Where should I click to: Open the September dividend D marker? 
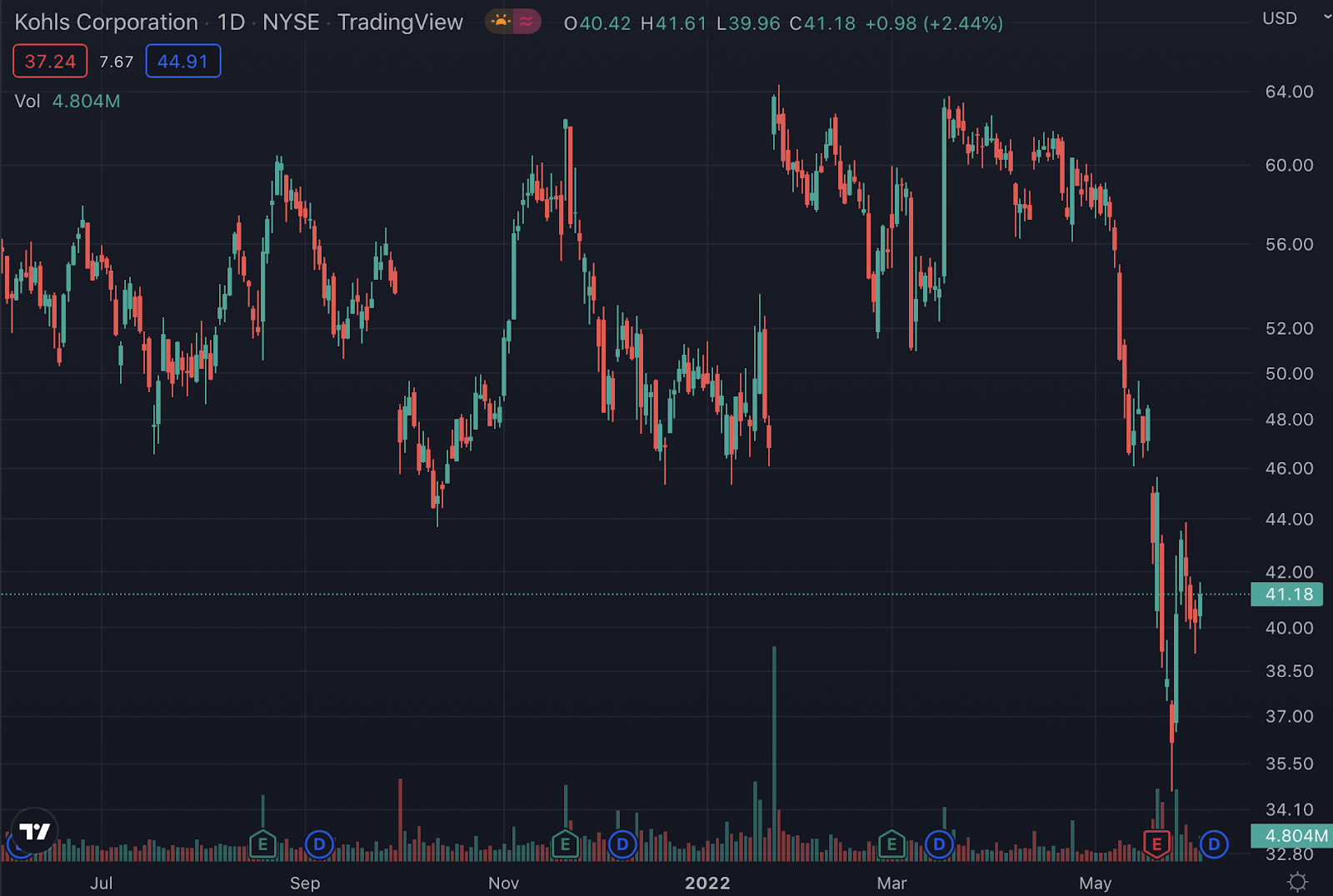point(319,844)
